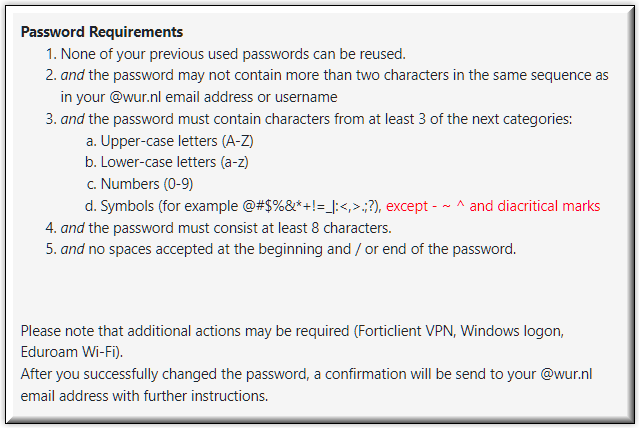The width and height of the screenshot is (640, 429).
Task: Click the 'at least 8 characters' rule
Action: [218, 228]
